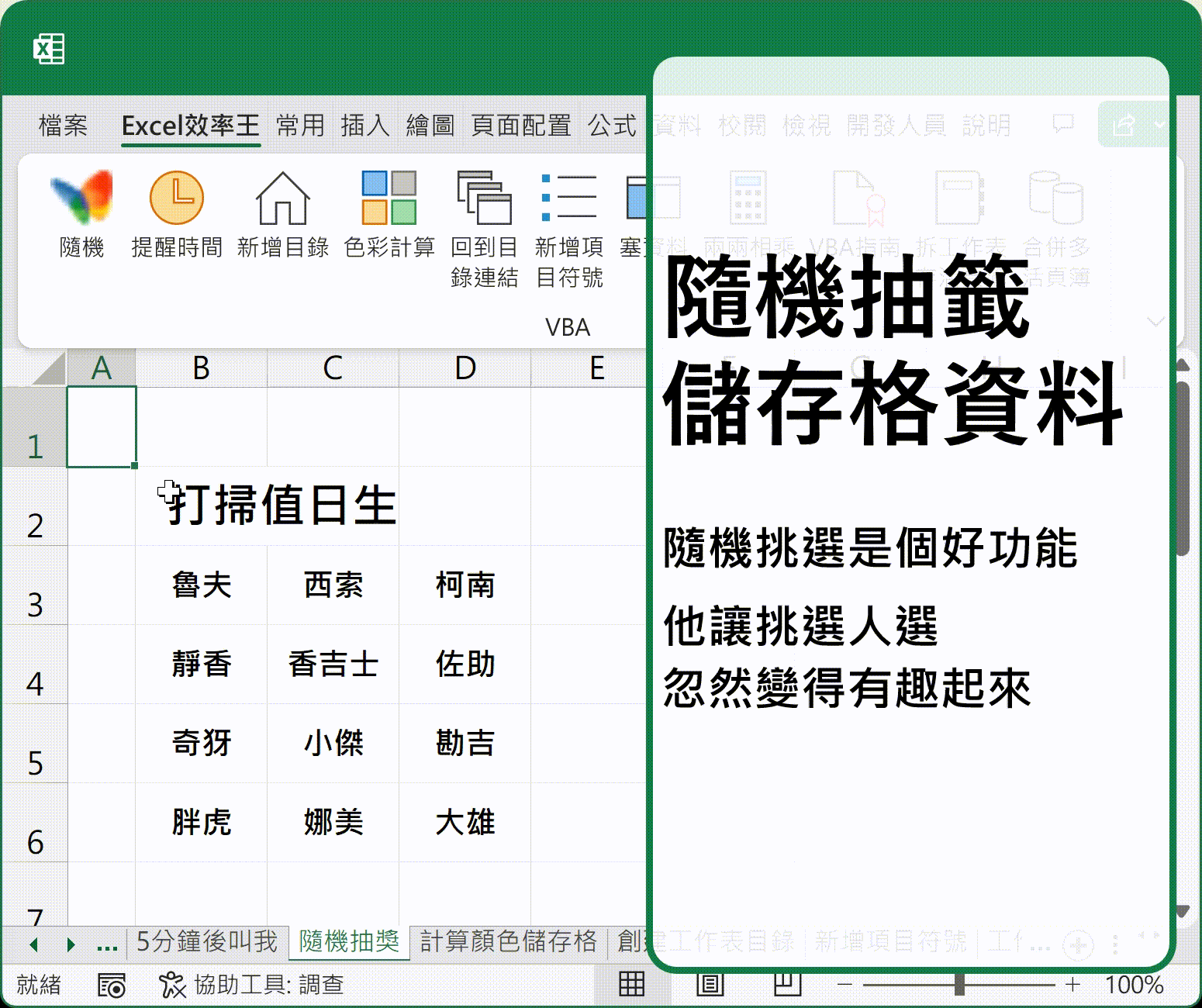Click the accessibility 協助工具 status icon

(171, 985)
